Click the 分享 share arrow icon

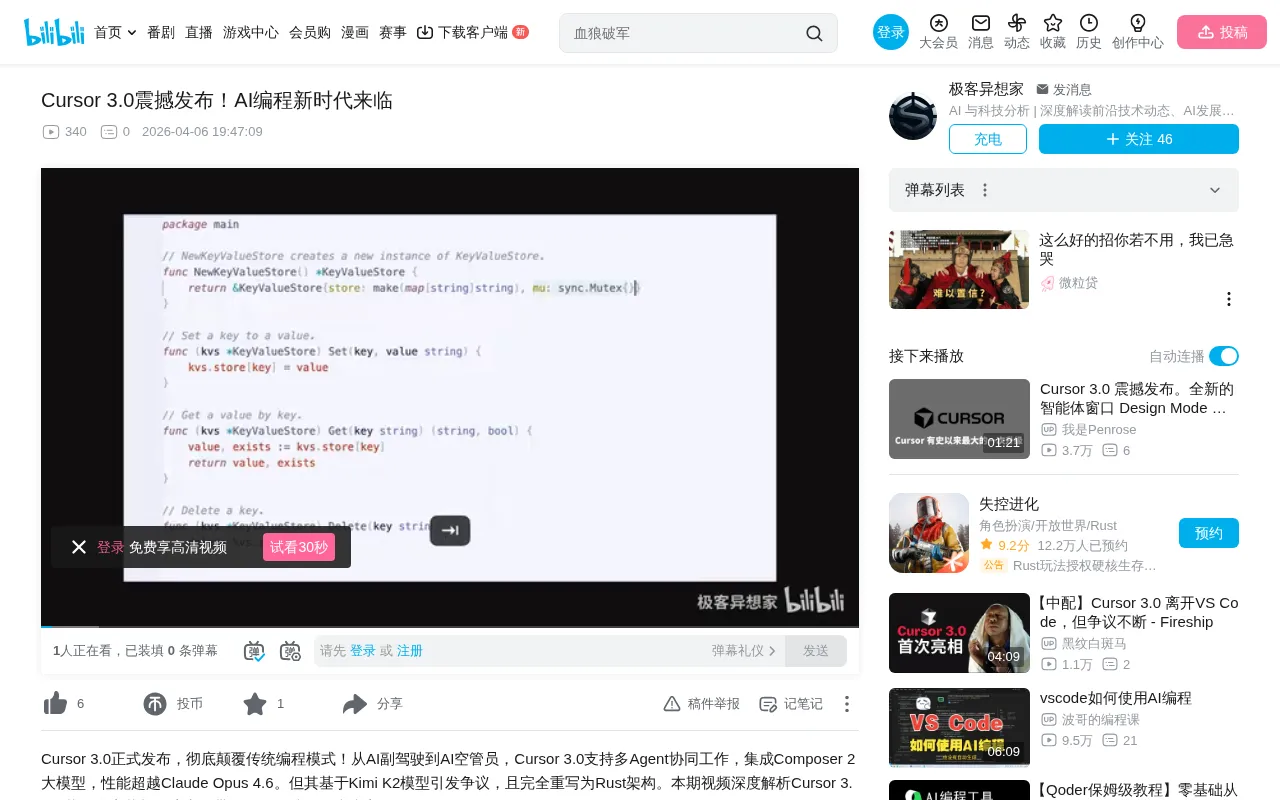[x=355, y=704]
